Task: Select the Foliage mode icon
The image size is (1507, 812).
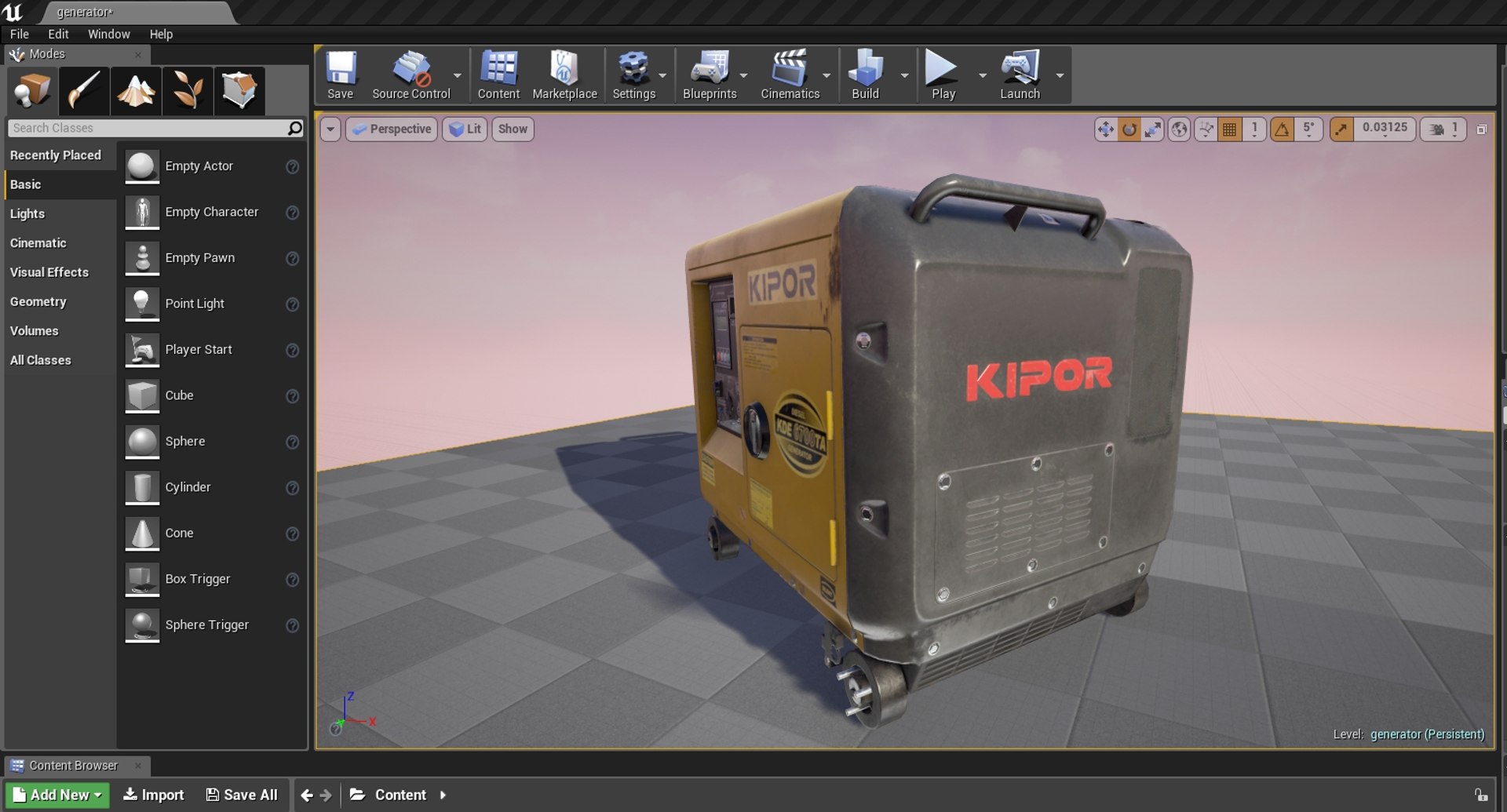Action: pos(188,90)
